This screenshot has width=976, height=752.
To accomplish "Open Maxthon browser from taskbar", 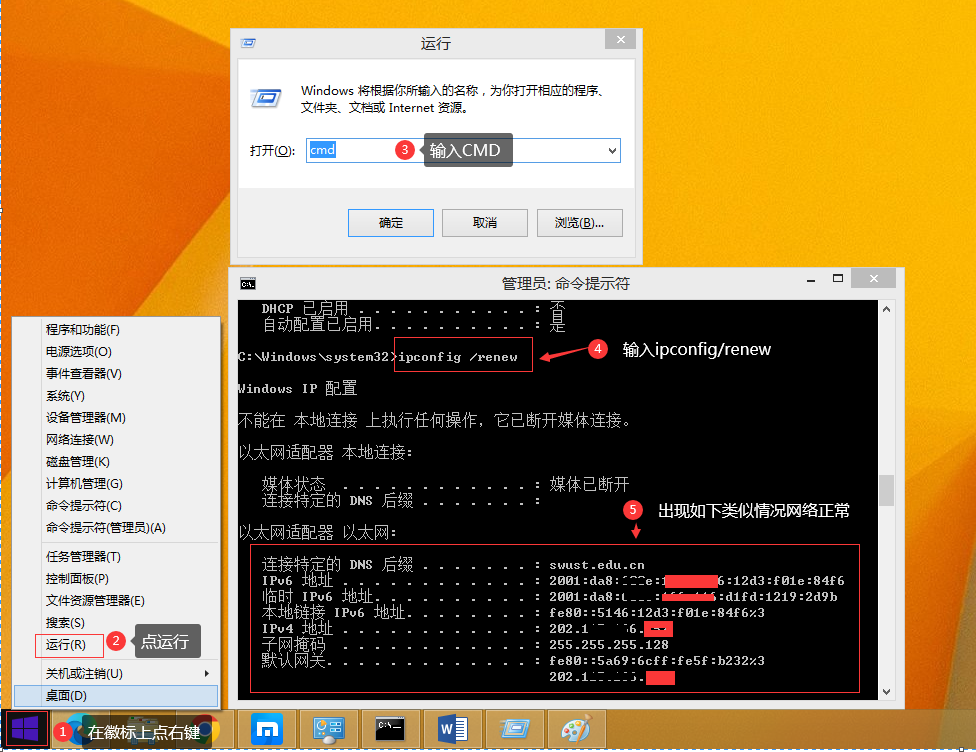I will (x=266, y=729).
